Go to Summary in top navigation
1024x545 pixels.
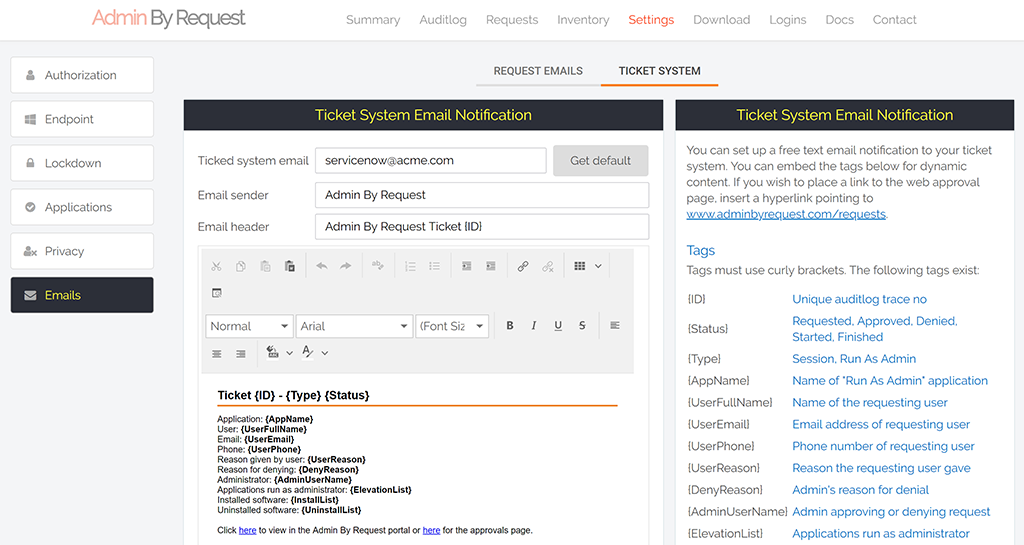tap(373, 20)
